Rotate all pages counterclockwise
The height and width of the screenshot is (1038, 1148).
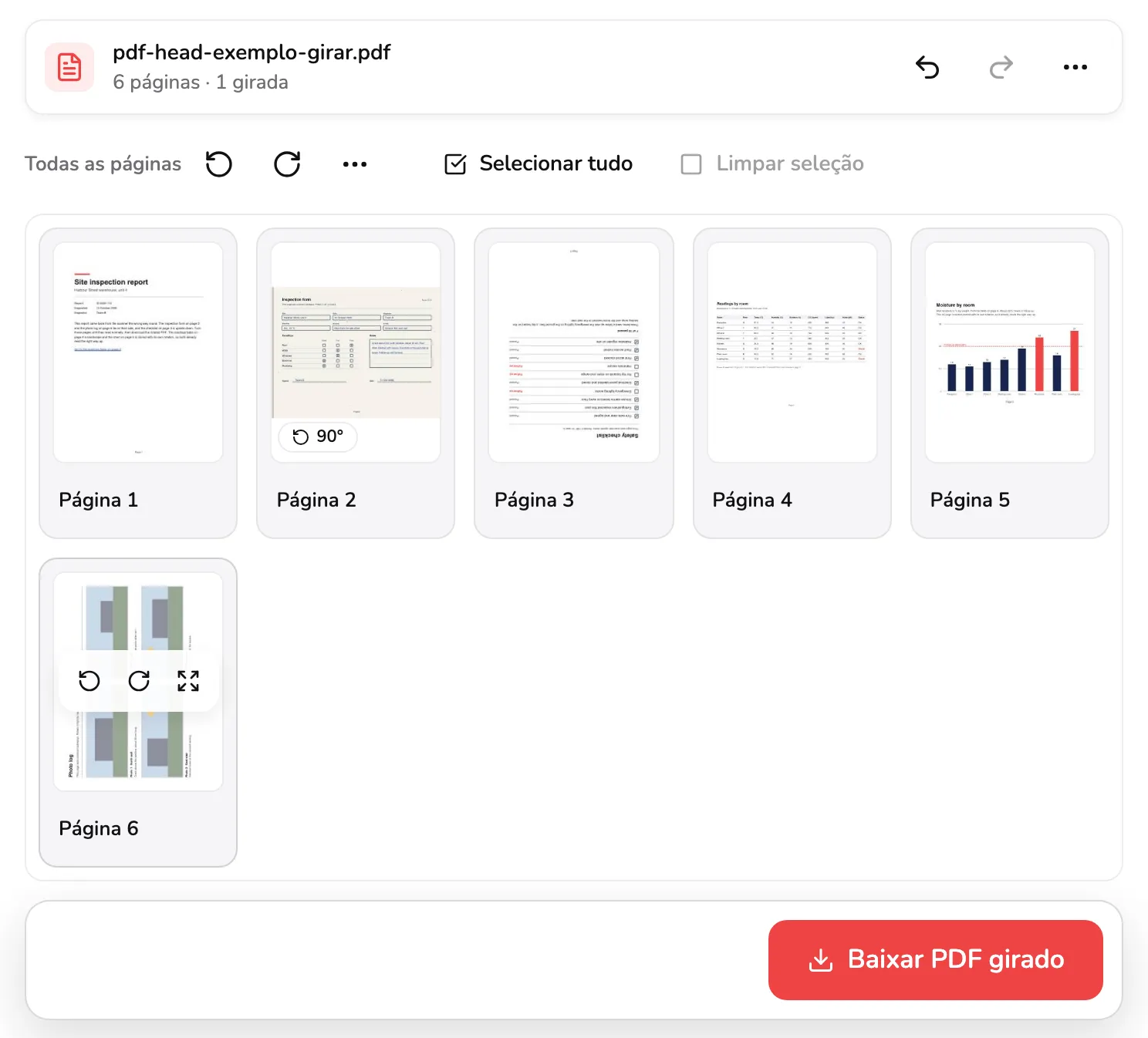[x=219, y=163]
